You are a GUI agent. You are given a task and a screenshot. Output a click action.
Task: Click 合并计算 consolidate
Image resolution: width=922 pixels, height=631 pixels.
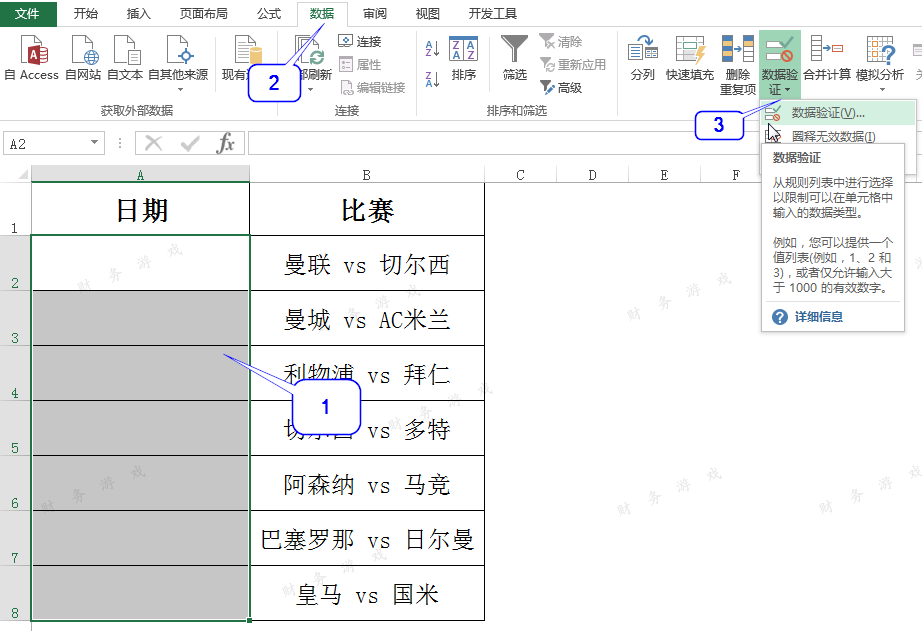tap(827, 58)
